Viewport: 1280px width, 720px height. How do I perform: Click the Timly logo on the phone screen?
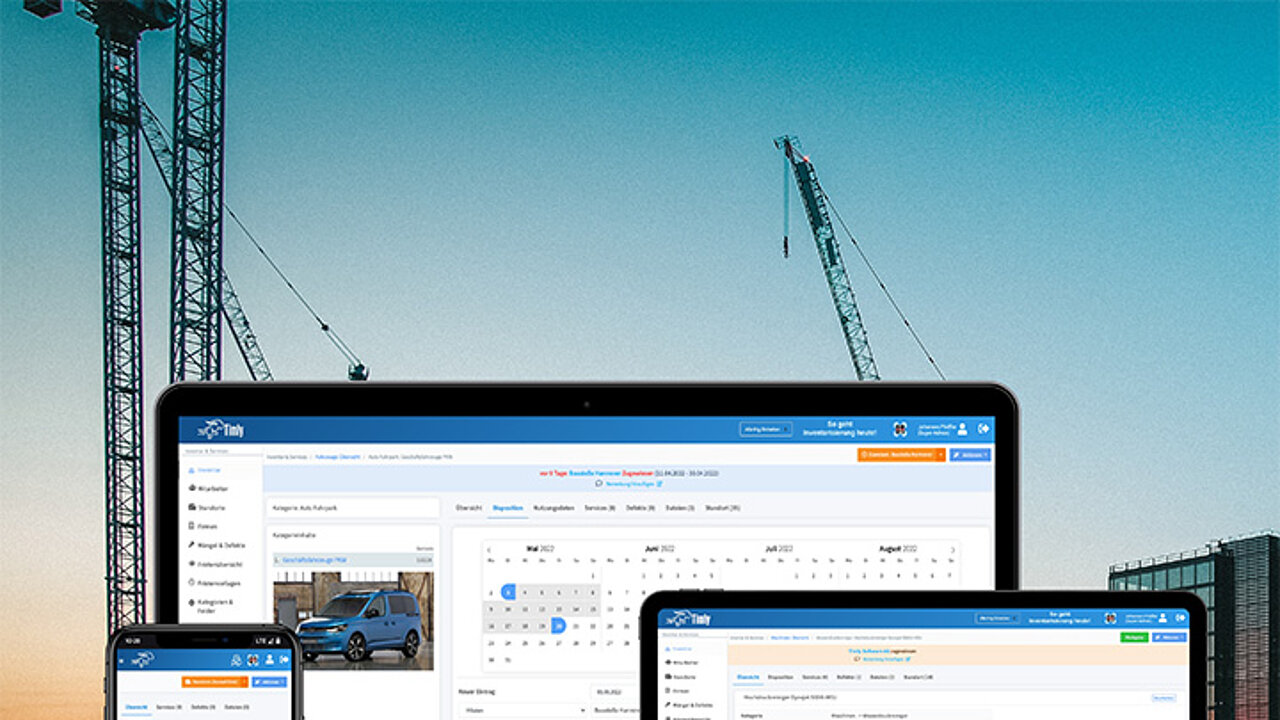(142, 660)
